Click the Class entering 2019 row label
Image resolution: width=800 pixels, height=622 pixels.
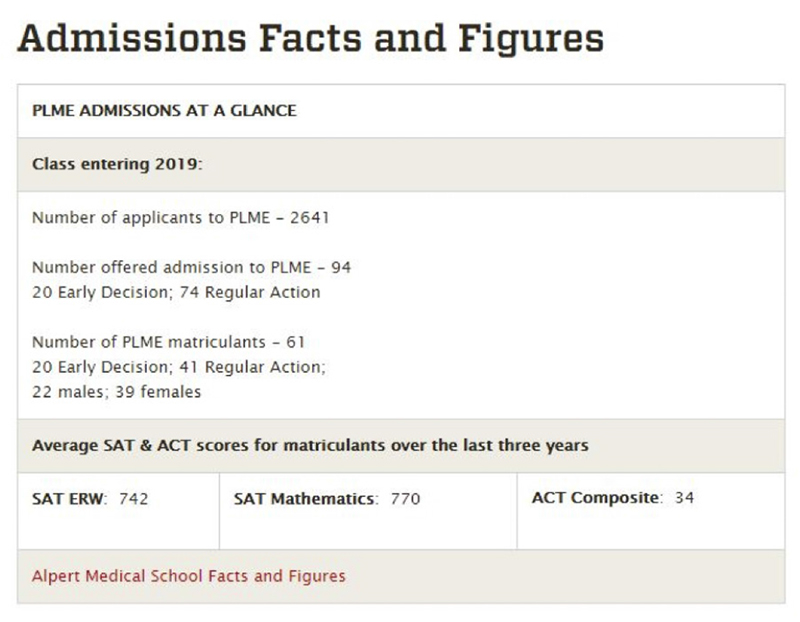pyautogui.click(x=117, y=164)
